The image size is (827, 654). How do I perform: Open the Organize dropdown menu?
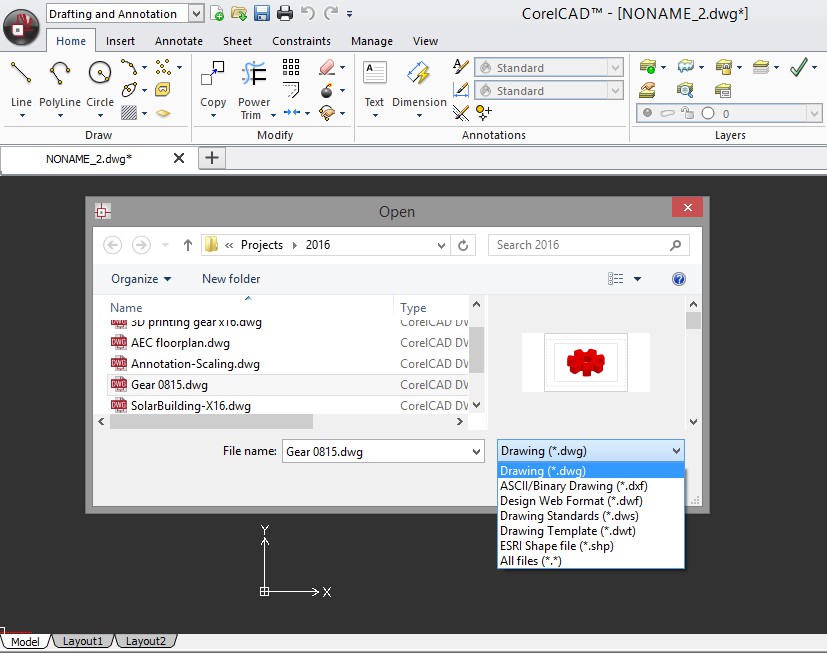tap(141, 279)
